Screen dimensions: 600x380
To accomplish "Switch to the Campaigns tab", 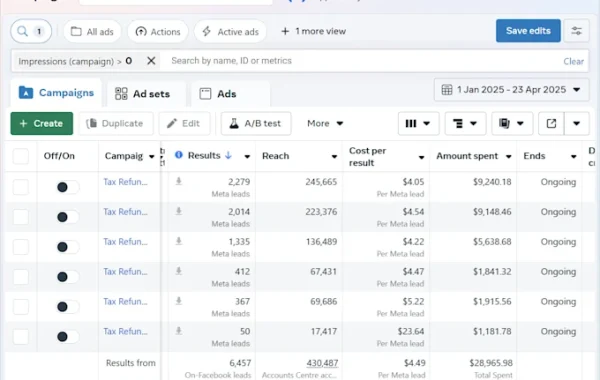I will click(x=57, y=93).
